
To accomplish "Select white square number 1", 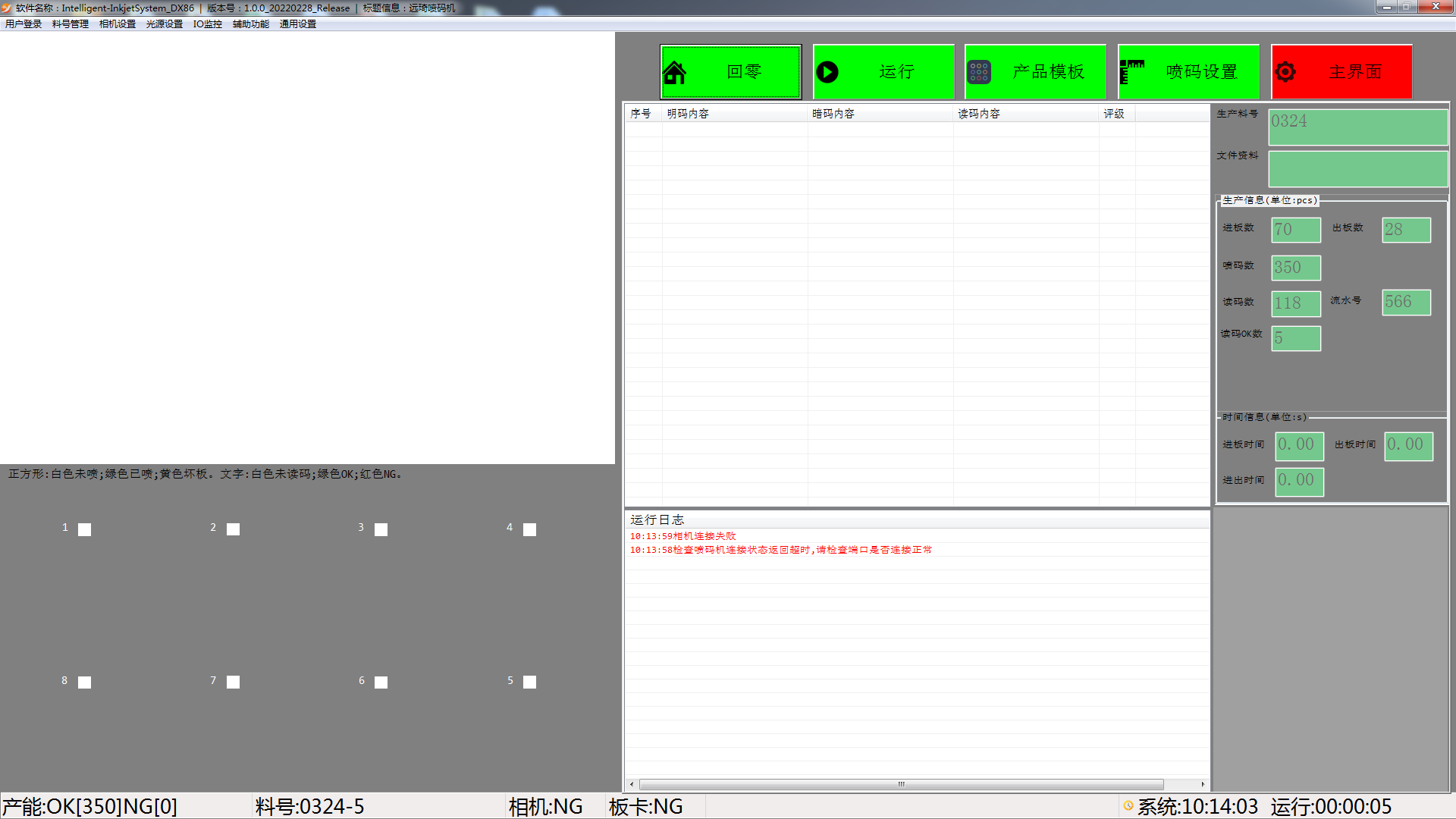I will pos(85,529).
